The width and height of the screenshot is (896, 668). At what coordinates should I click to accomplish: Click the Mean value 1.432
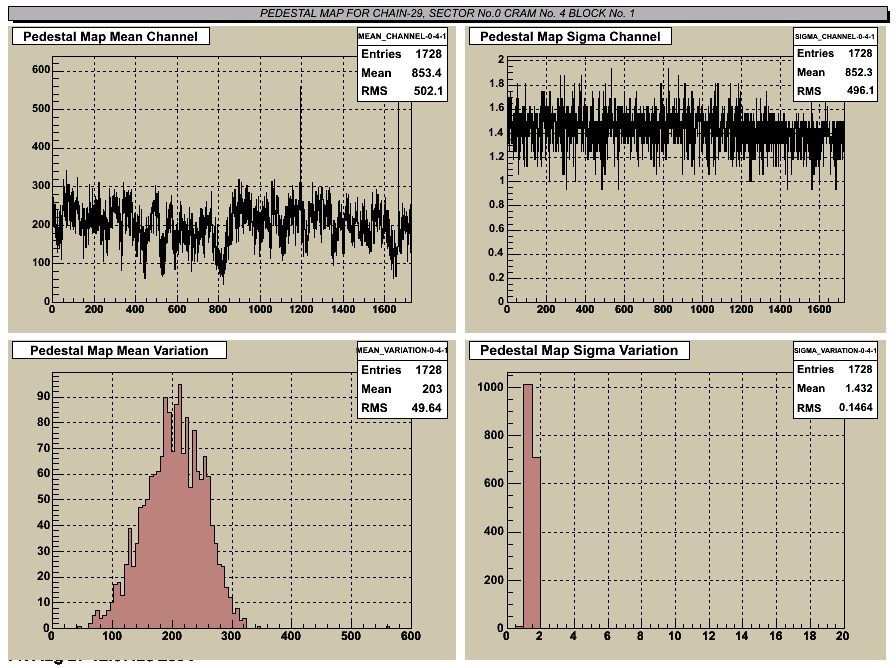pos(858,388)
